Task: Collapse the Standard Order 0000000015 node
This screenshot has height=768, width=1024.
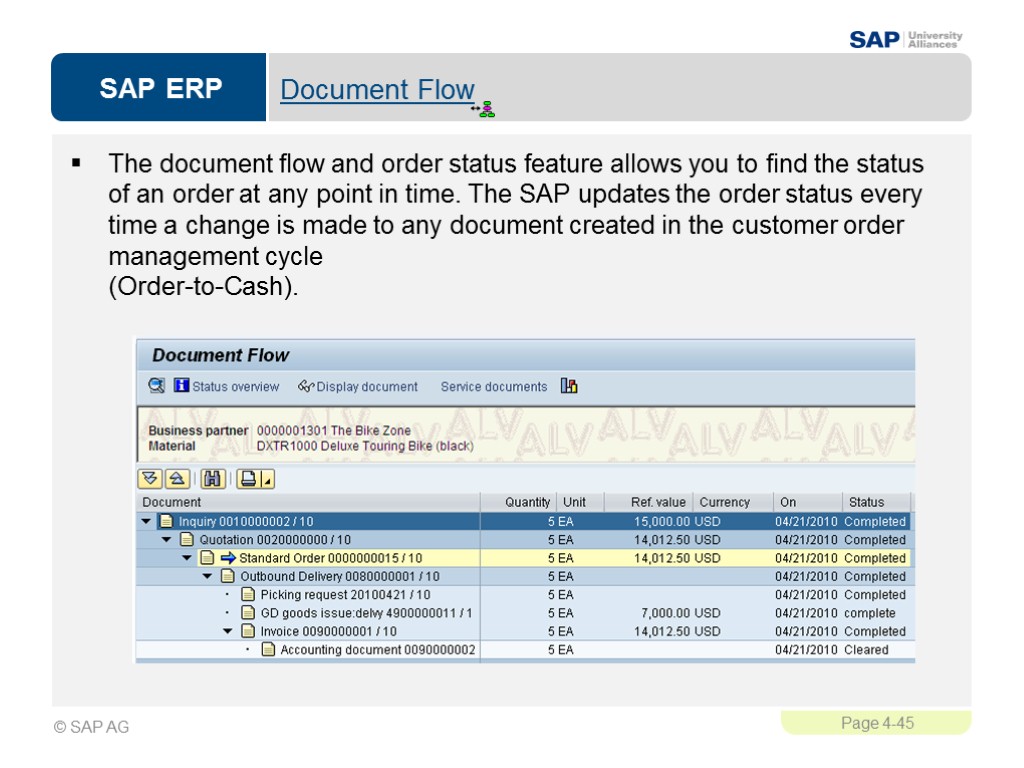Action: tap(187, 558)
